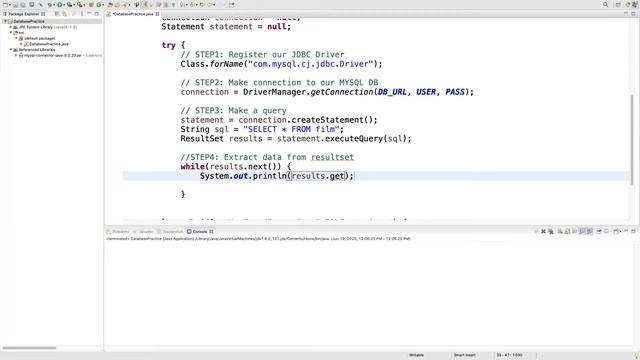Save the current file with Save icon
This screenshot has width=640, height=360.
(x=16, y=5)
